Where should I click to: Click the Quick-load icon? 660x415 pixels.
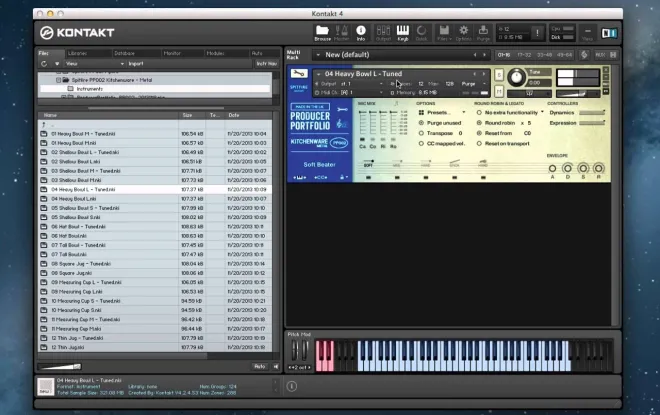(421, 32)
